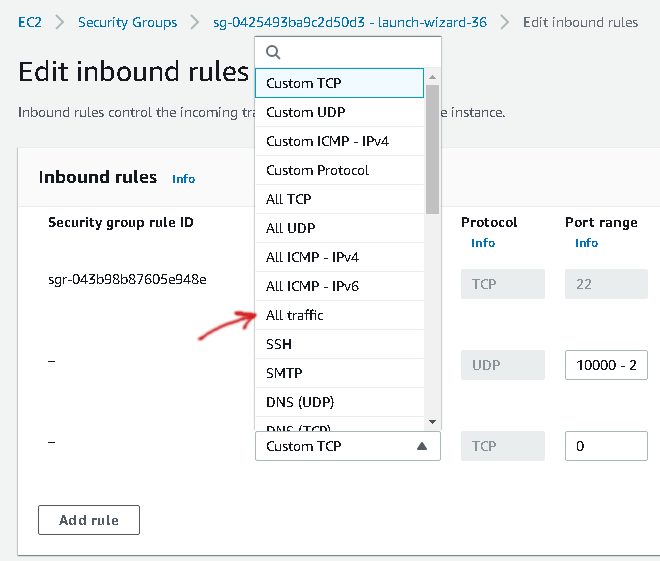This screenshot has width=660, height=561.
Task: Choose SSH rule type
Action: pos(339,344)
